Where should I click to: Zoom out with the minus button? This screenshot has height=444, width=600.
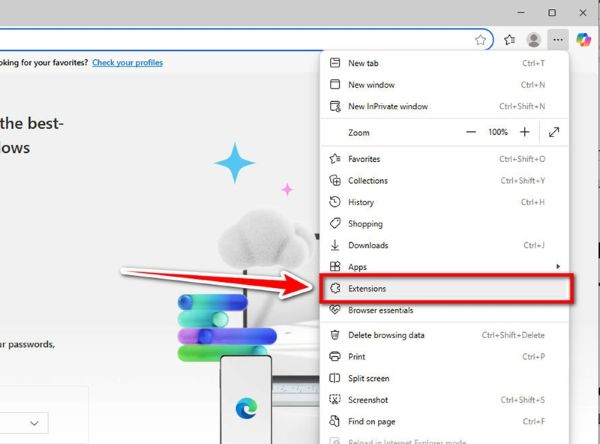[x=471, y=132]
